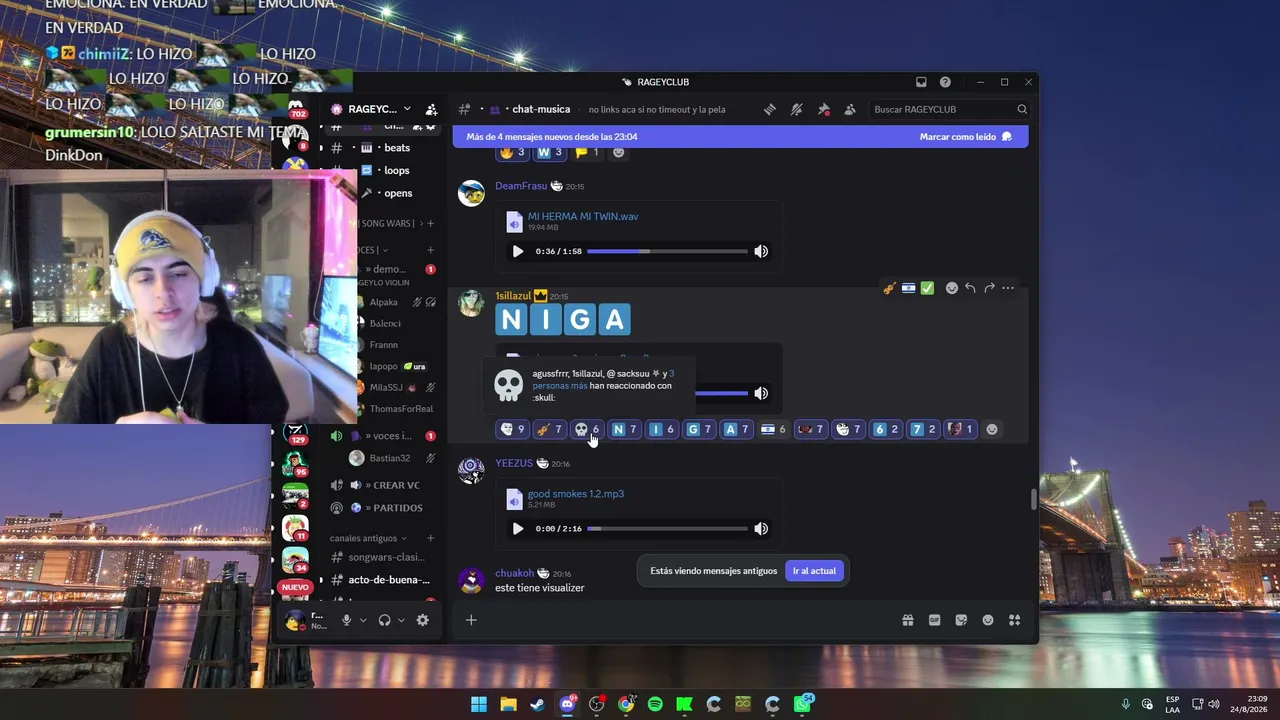Viewport: 1280px width, 720px height.
Task: Toggle the flag reaction with count 6
Action: point(774,429)
